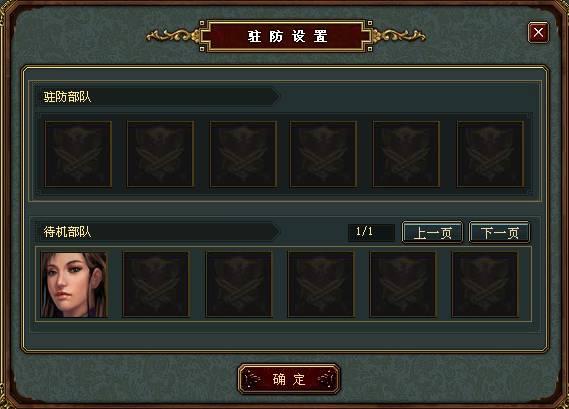Click the fifth standby troop slot

[x=403, y=285]
